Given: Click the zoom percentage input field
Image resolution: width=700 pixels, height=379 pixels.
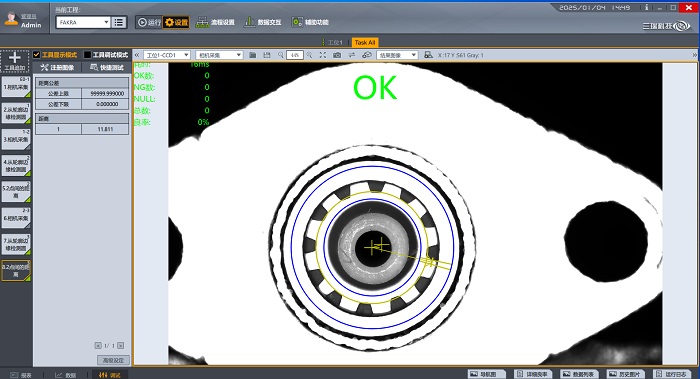Looking at the screenshot, I should [x=295, y=55].
